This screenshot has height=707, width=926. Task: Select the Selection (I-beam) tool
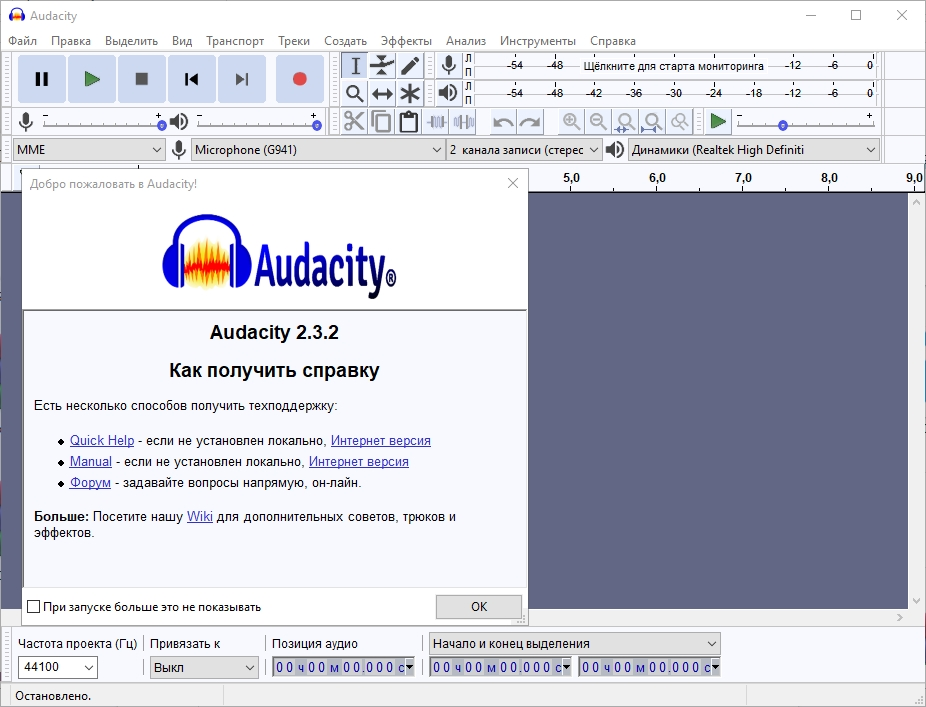point(355,66)
